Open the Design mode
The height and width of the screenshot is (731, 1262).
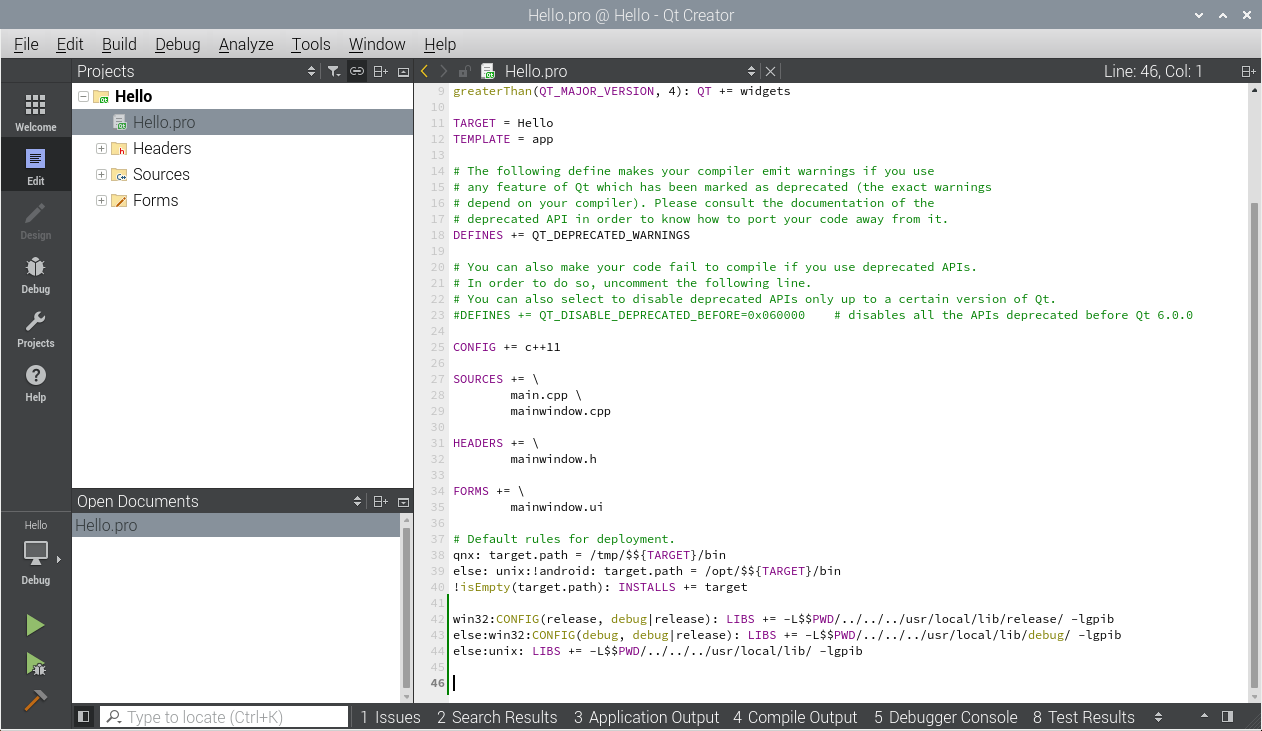coord(35,220)
